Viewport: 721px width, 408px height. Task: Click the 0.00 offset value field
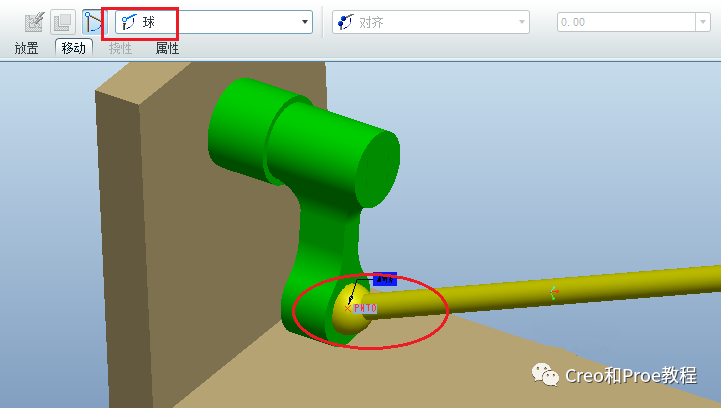point(626,22)
